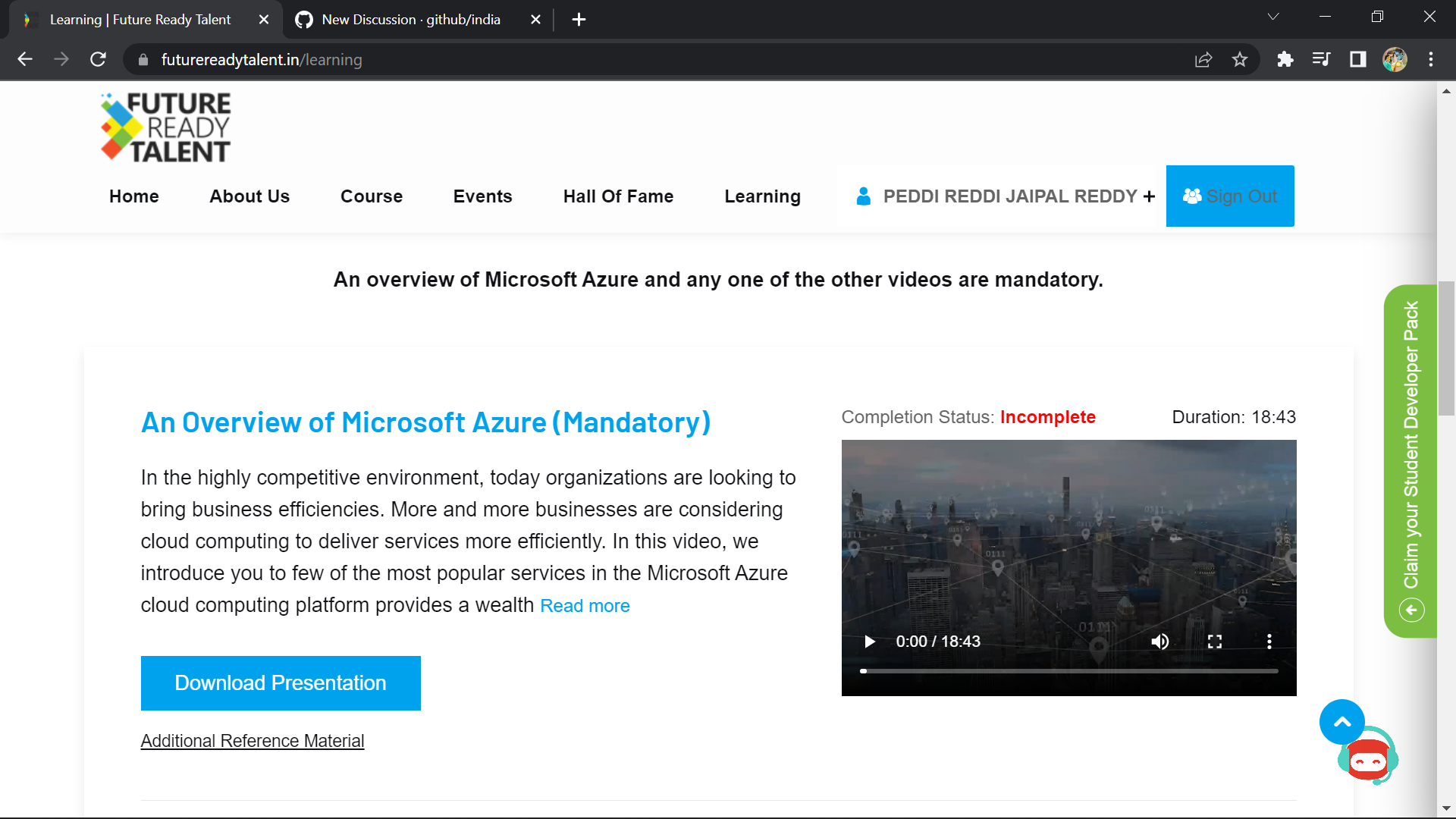This screenshot has width=1456, height=819.
Task: Open the chatbot assistant icon
Action: point(1370,761)
